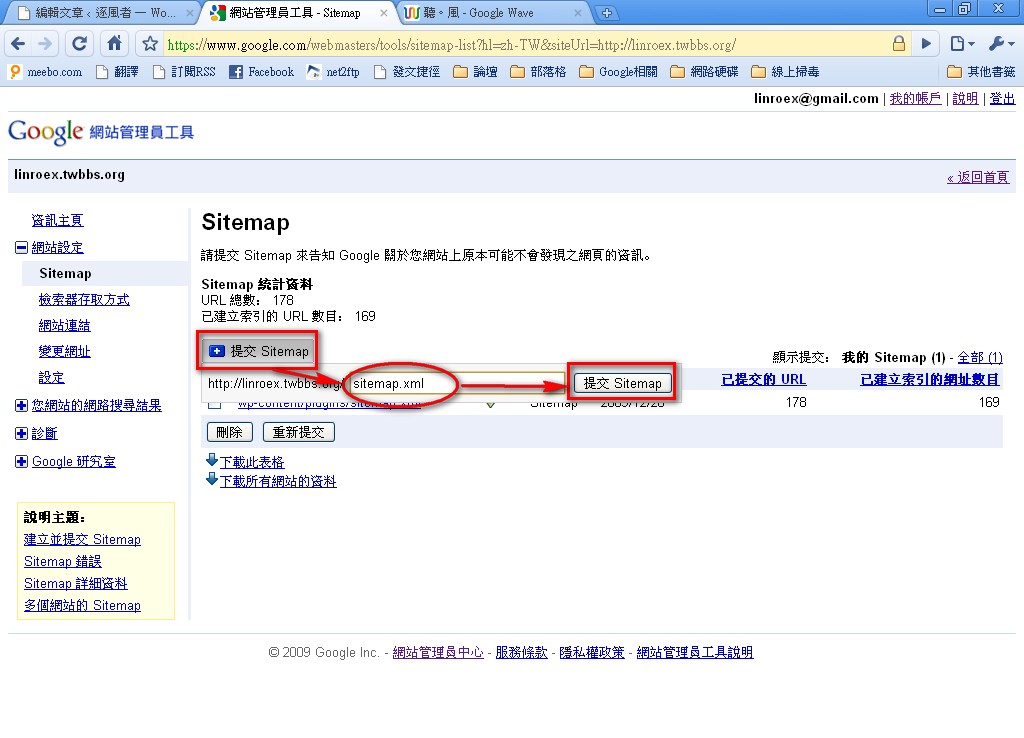Reload the page with the refresh icon

pyautogui.click(x=80, y=44)
